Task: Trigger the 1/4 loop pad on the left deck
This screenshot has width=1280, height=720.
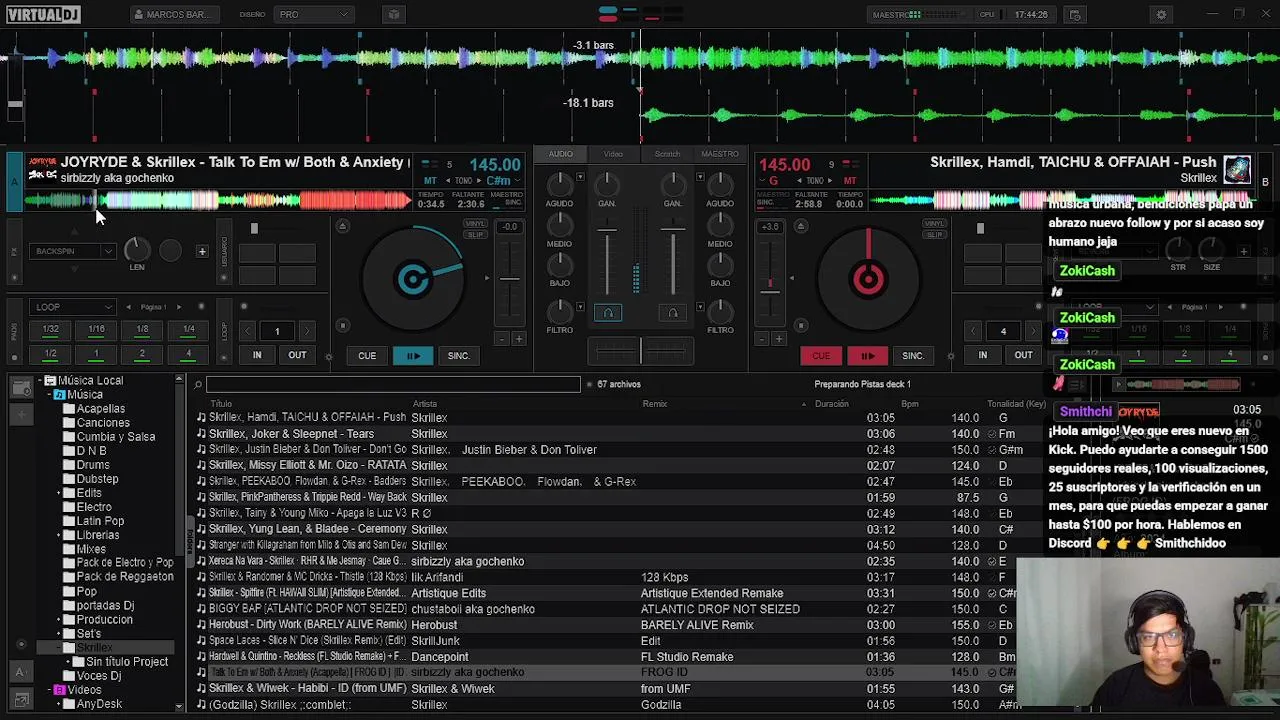Action: (x=188, y=329)
